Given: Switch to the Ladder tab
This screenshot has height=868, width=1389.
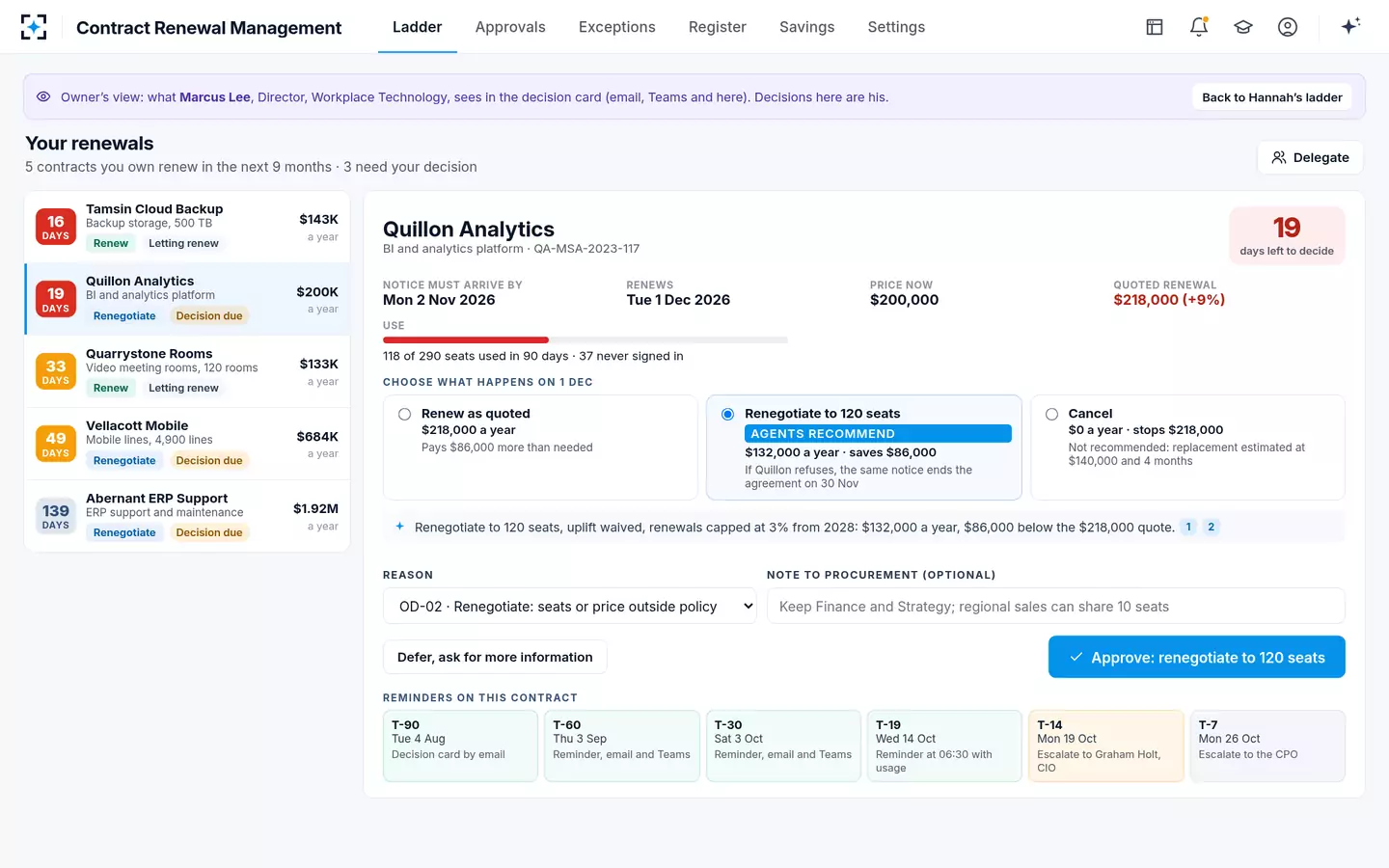Looking at the screenshot, I should 417,27.
